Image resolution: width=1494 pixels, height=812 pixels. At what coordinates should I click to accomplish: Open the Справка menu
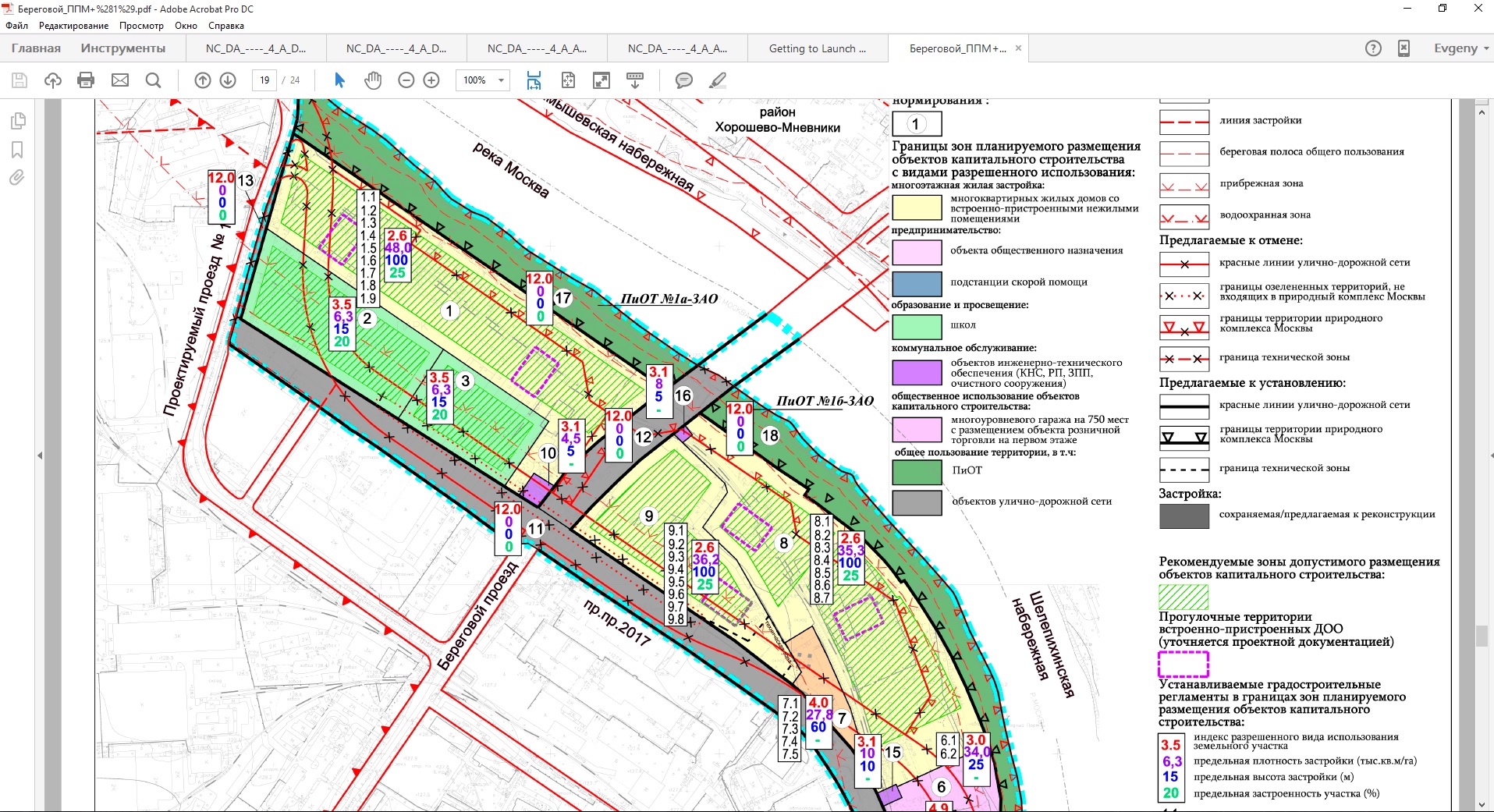point(226,26)
